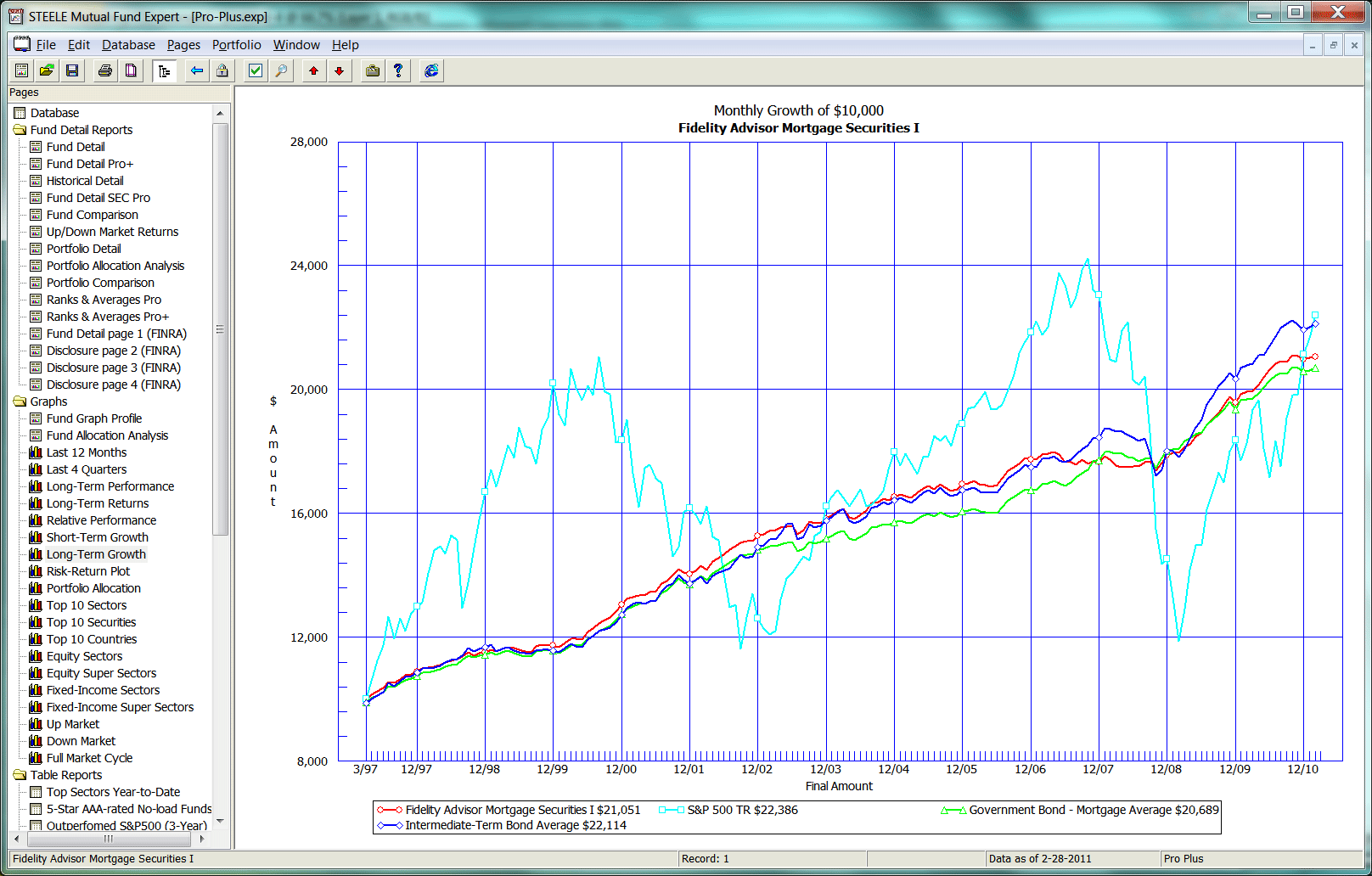
Task: Open the Pages menu
Action: click(183, 45)
